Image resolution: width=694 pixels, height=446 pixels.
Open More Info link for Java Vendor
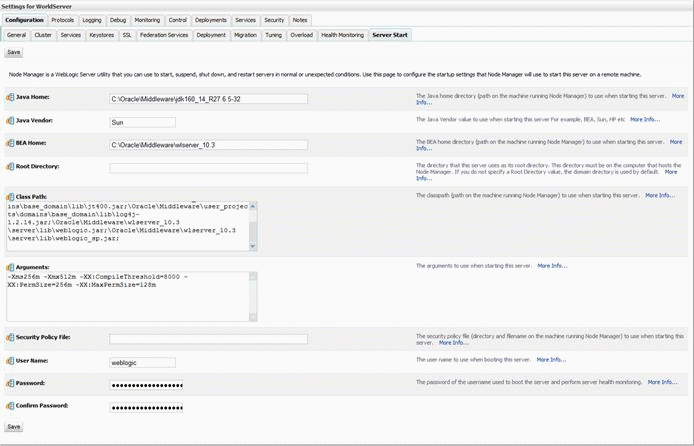click(x=645, y=119)
